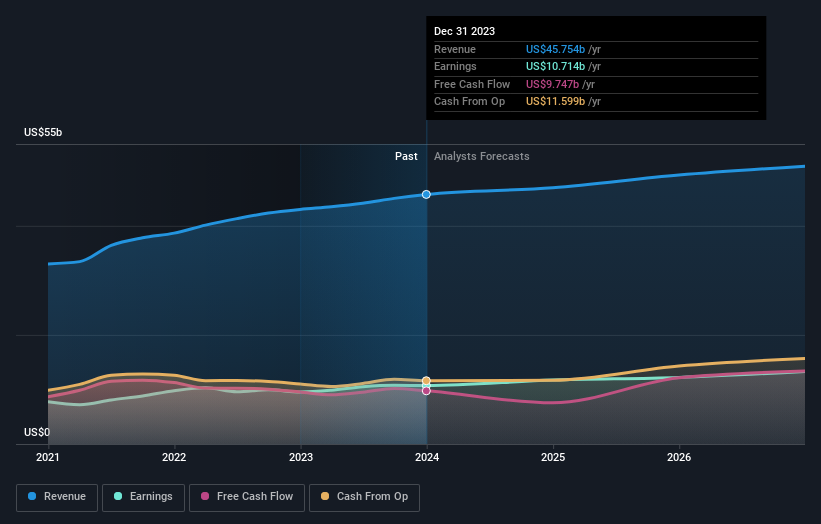The height and width of the screenshot is (524, 821).
Task: Click the 2026 x-axis label
Action: [679, 458]
